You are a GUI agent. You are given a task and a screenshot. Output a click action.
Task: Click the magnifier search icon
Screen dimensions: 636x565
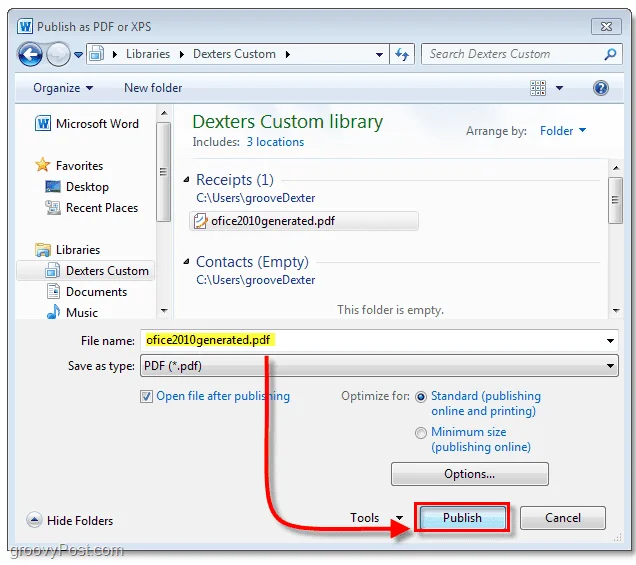pos(610,54)
